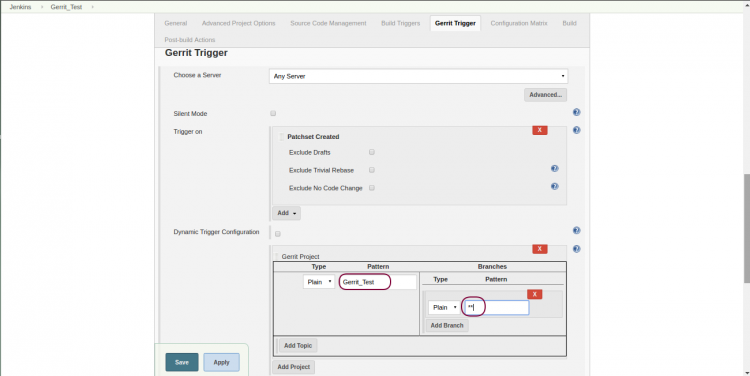Viewport: 750px width, 376px height.
Task: Open help for Dynamic Trigger Configuration
Action: pyautogui.click(x=576, y=231)
